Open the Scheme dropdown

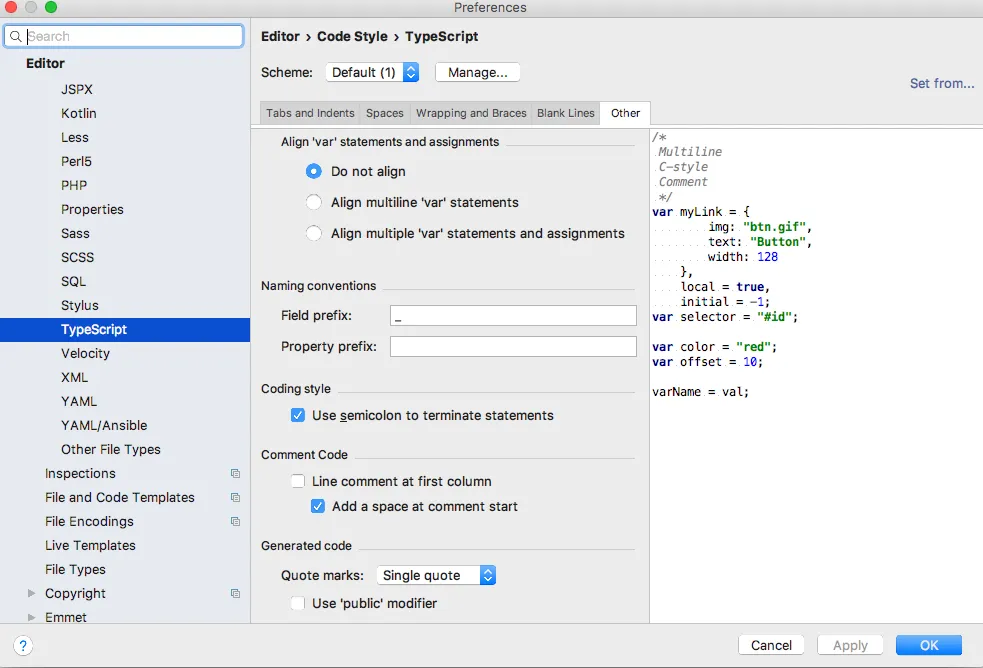(372, 72)
